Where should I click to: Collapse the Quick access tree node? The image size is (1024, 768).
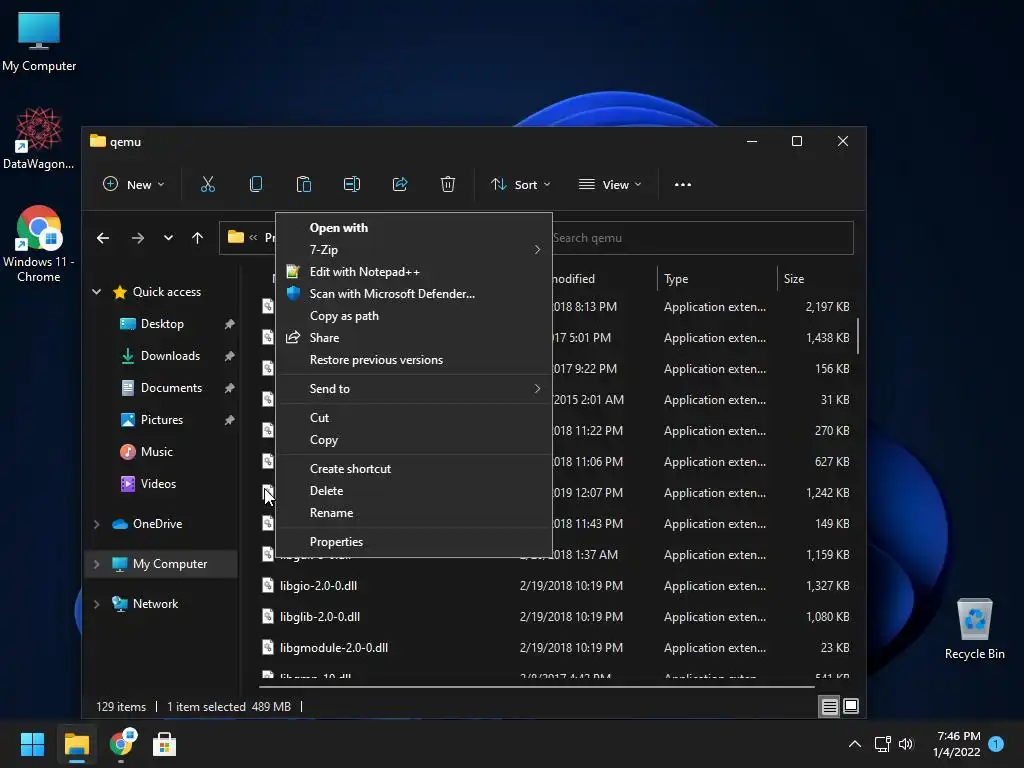(97, 292)
